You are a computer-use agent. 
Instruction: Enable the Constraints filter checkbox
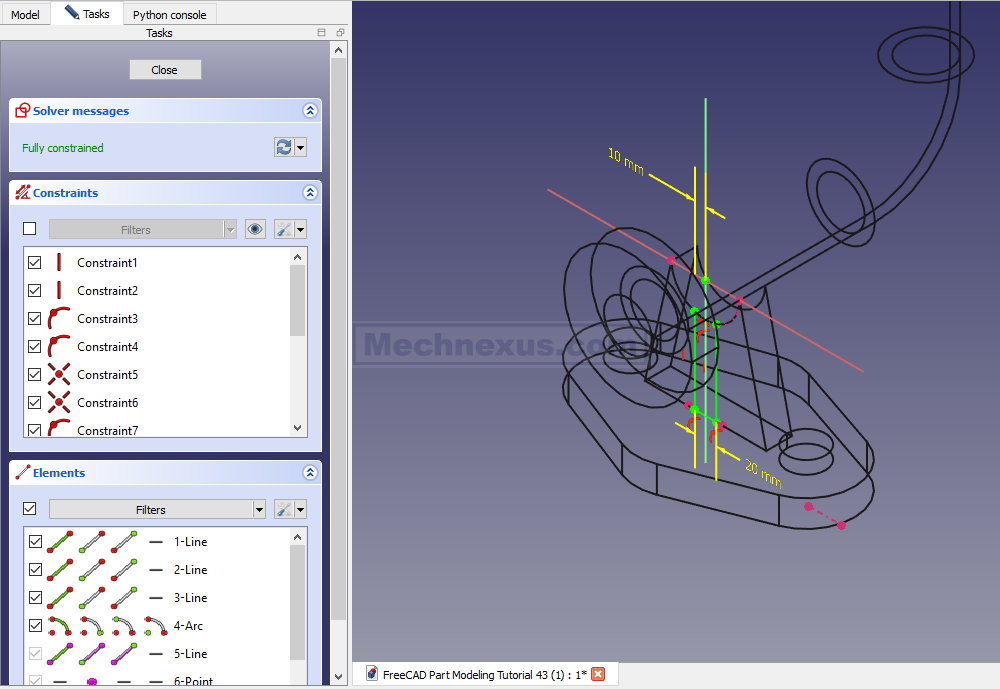point(30,229)
